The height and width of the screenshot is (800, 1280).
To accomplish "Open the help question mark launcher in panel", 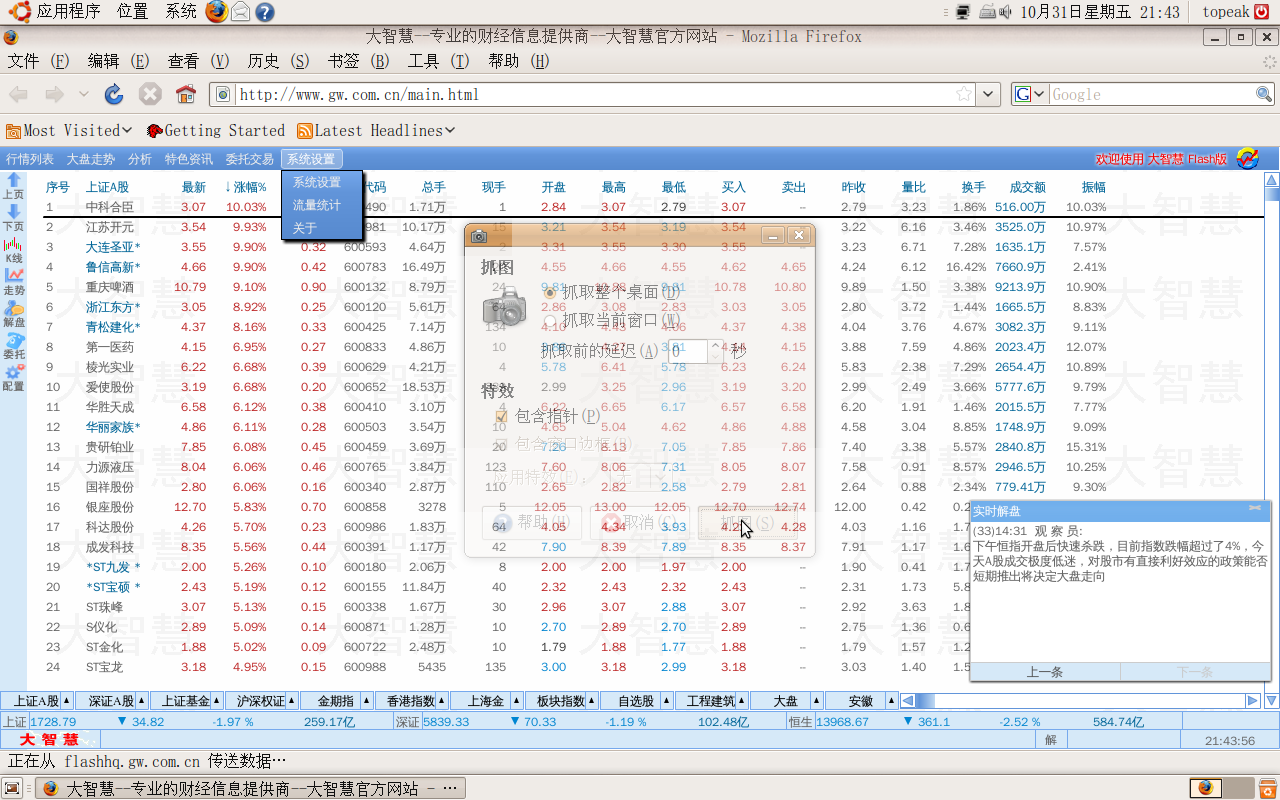I will point(265,12).
